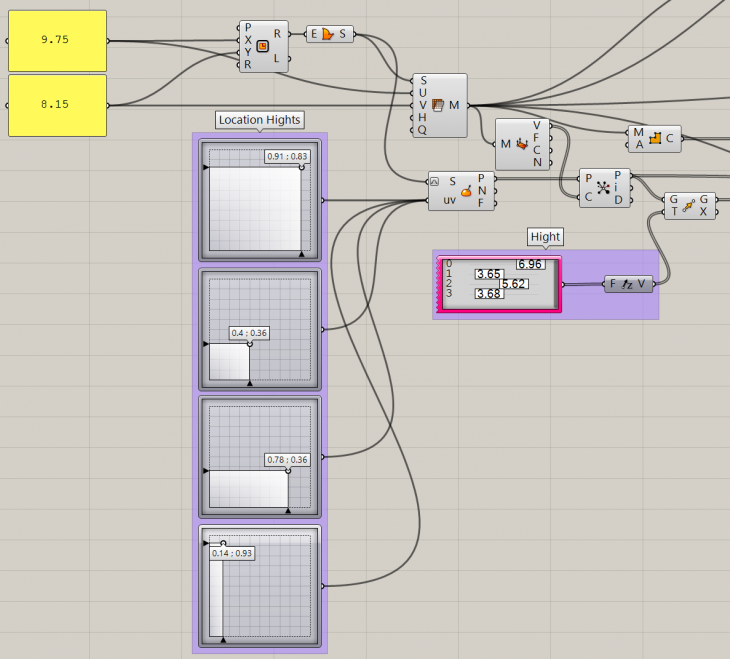The height and width of the screenshot is (659, 730).
Task: Select the Boundary Surfaces component icon
Action: pos(327,34)
